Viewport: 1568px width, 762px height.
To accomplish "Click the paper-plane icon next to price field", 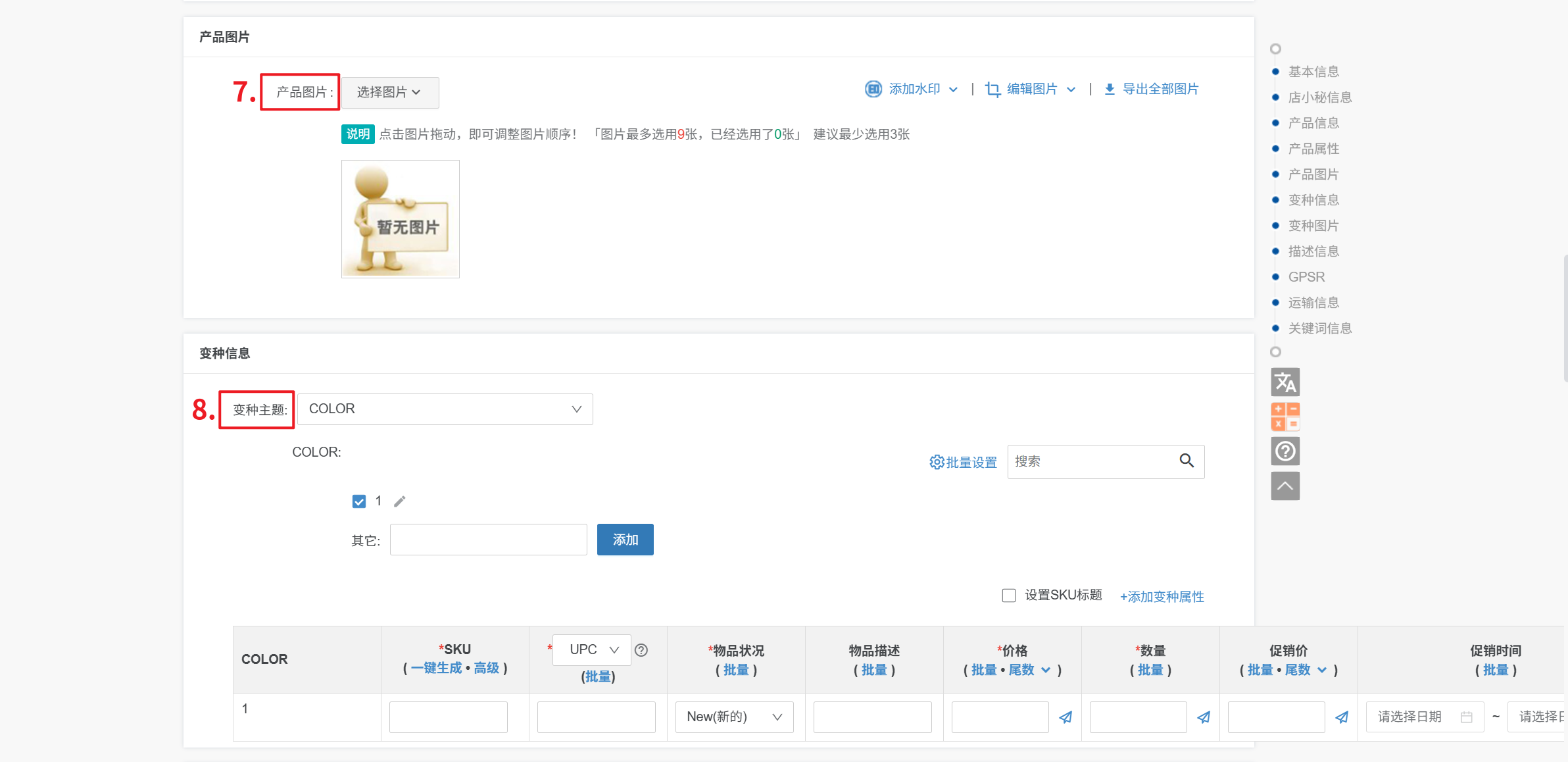I will pos(1066,717).
